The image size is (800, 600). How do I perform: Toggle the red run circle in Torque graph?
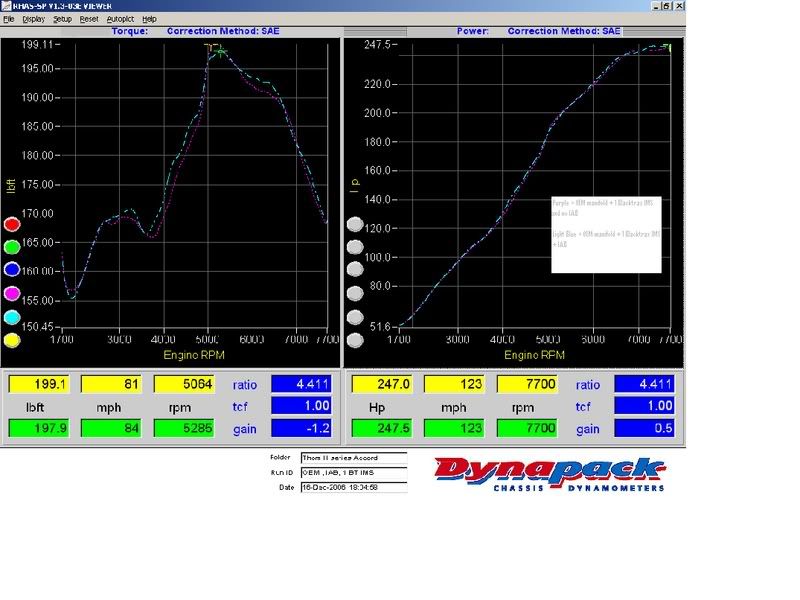[12, 224]
